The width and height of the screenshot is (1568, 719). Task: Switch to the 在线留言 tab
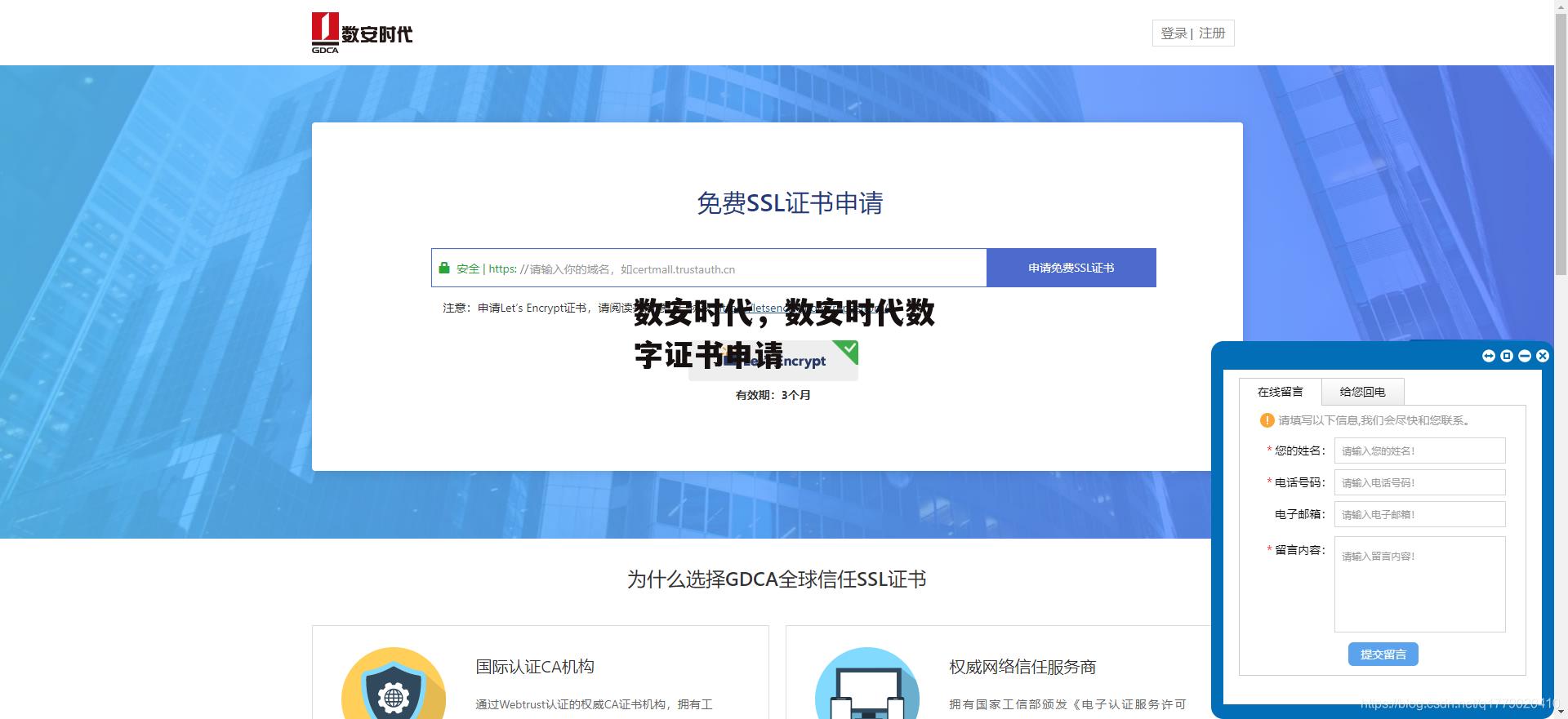(1280, 392)
